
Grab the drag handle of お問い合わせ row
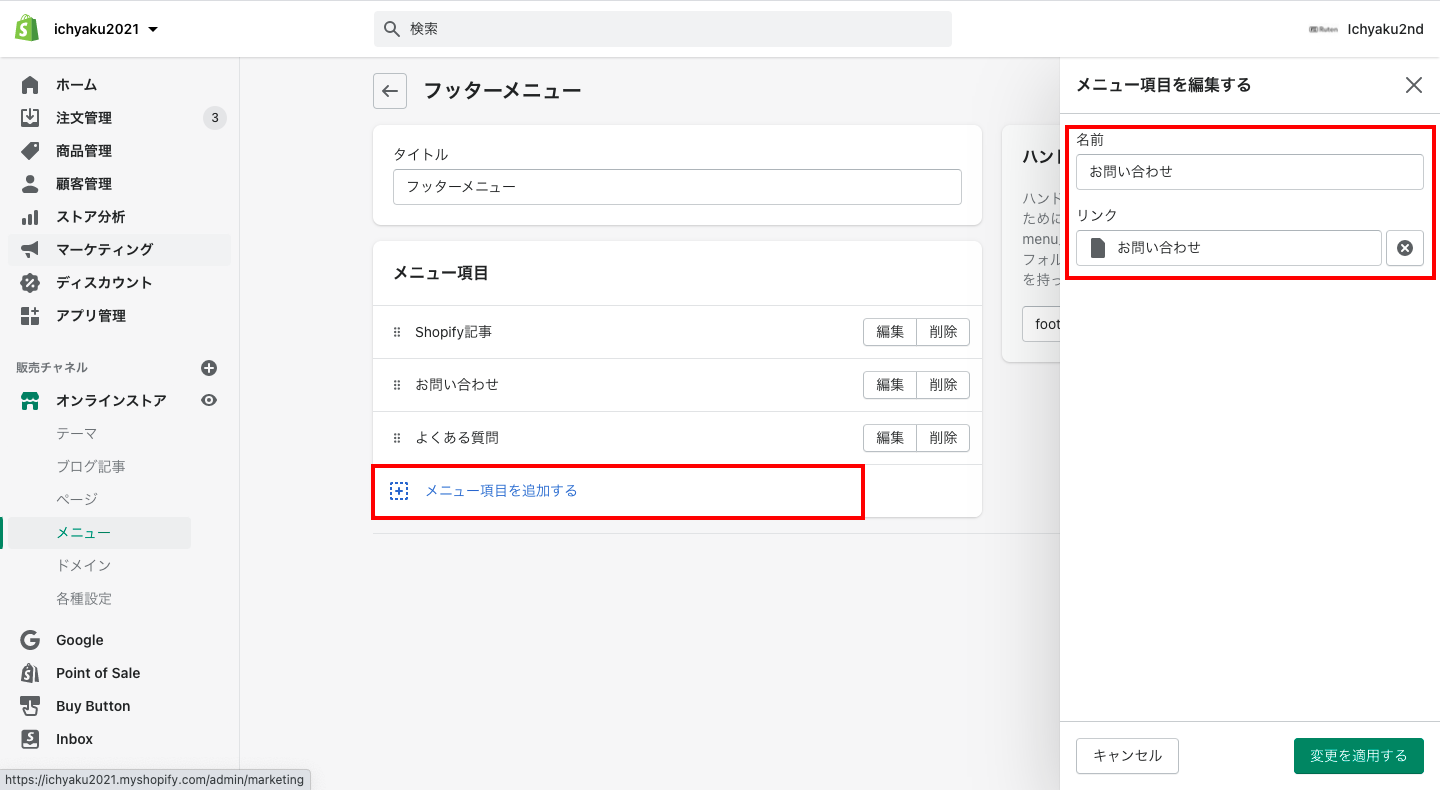[397, 385]
